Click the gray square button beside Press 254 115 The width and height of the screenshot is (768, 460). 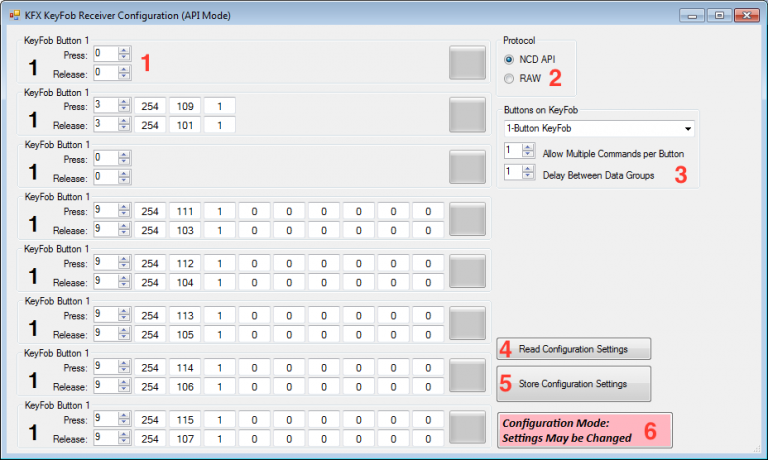click(x=467, y=427)
